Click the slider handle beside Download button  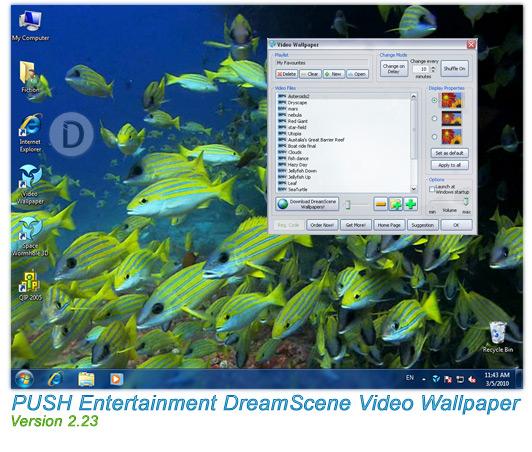tap(347, 205)
